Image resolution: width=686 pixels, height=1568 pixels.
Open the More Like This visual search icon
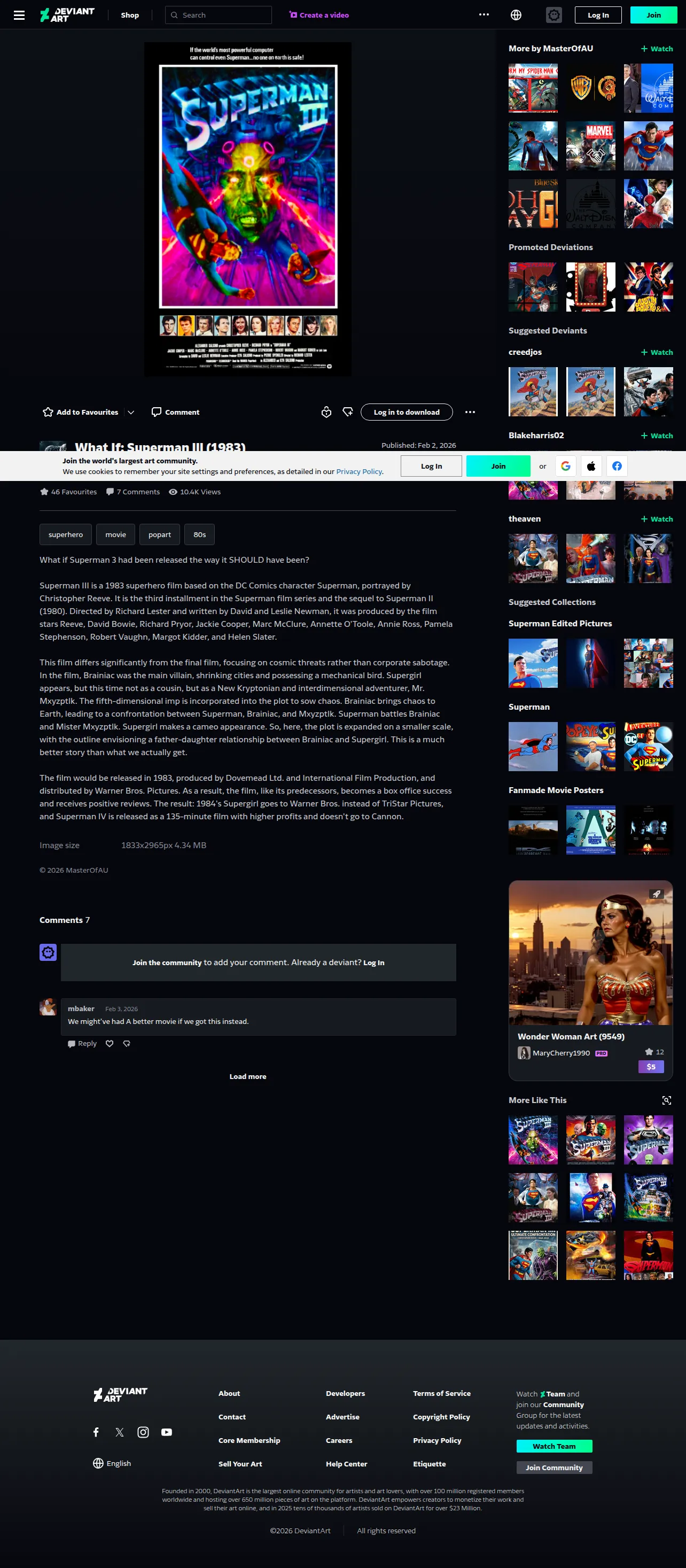point(667,1100)
